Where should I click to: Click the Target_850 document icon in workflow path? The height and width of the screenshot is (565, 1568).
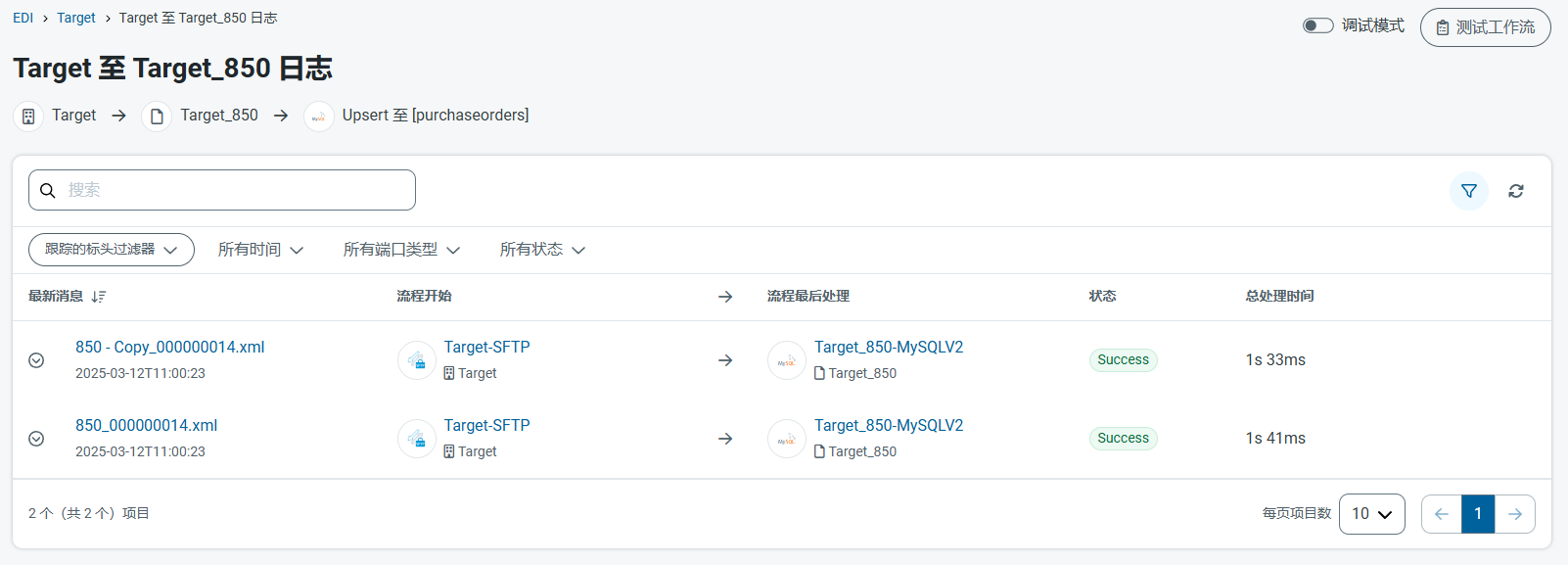[x=157, y=117]
